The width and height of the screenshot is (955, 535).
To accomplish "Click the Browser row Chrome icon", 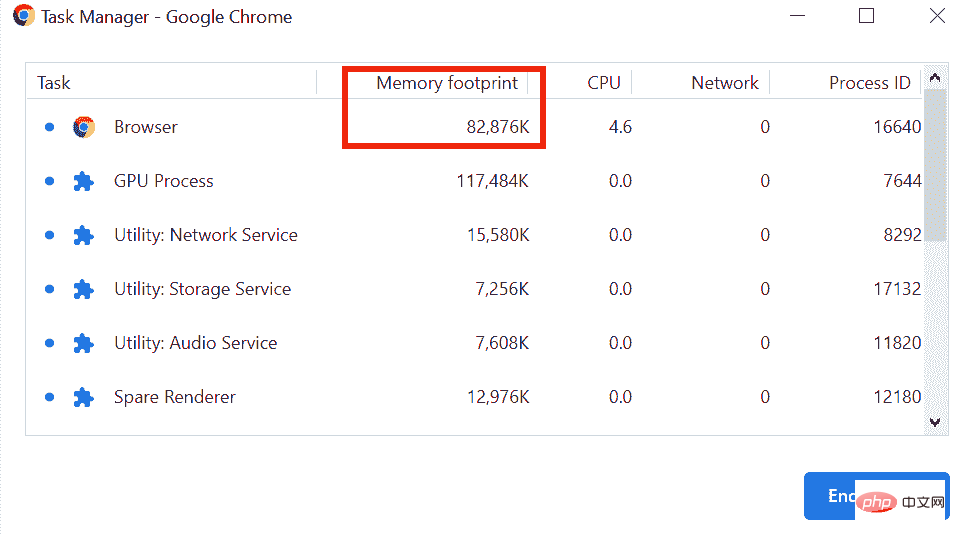I will [84, 127].
